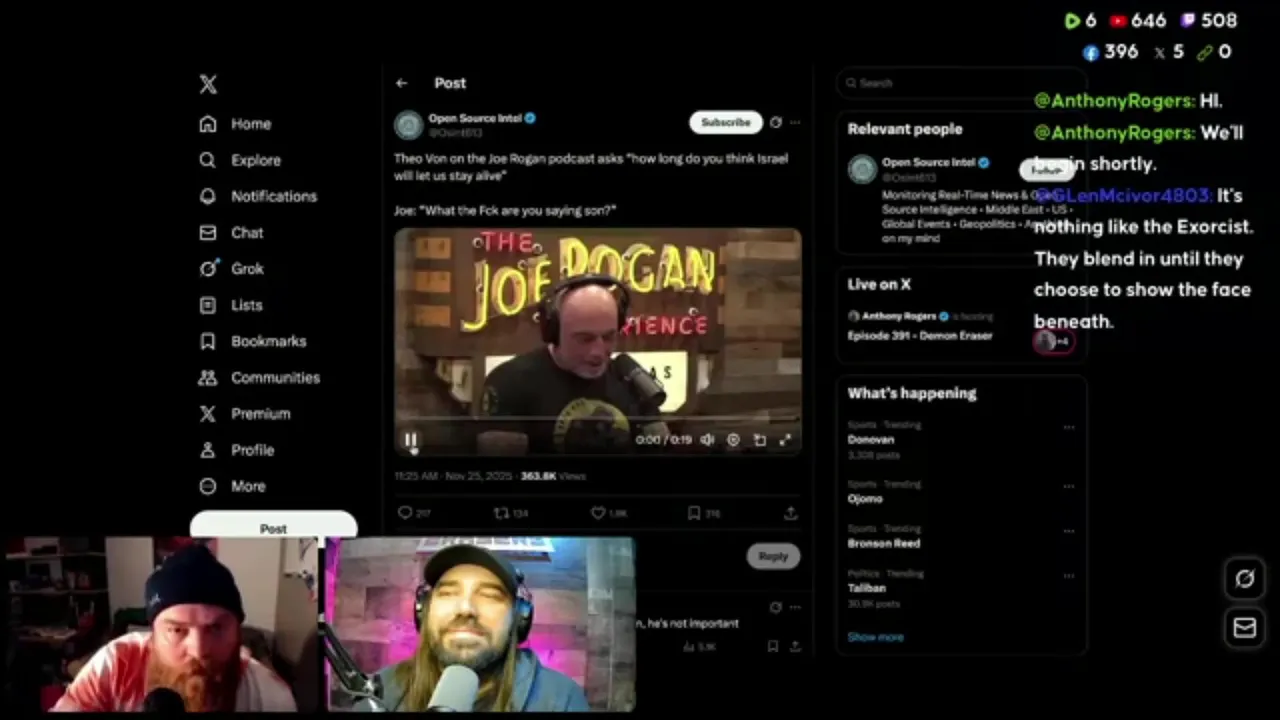Click the share icon under post

[x=790, y=513]
